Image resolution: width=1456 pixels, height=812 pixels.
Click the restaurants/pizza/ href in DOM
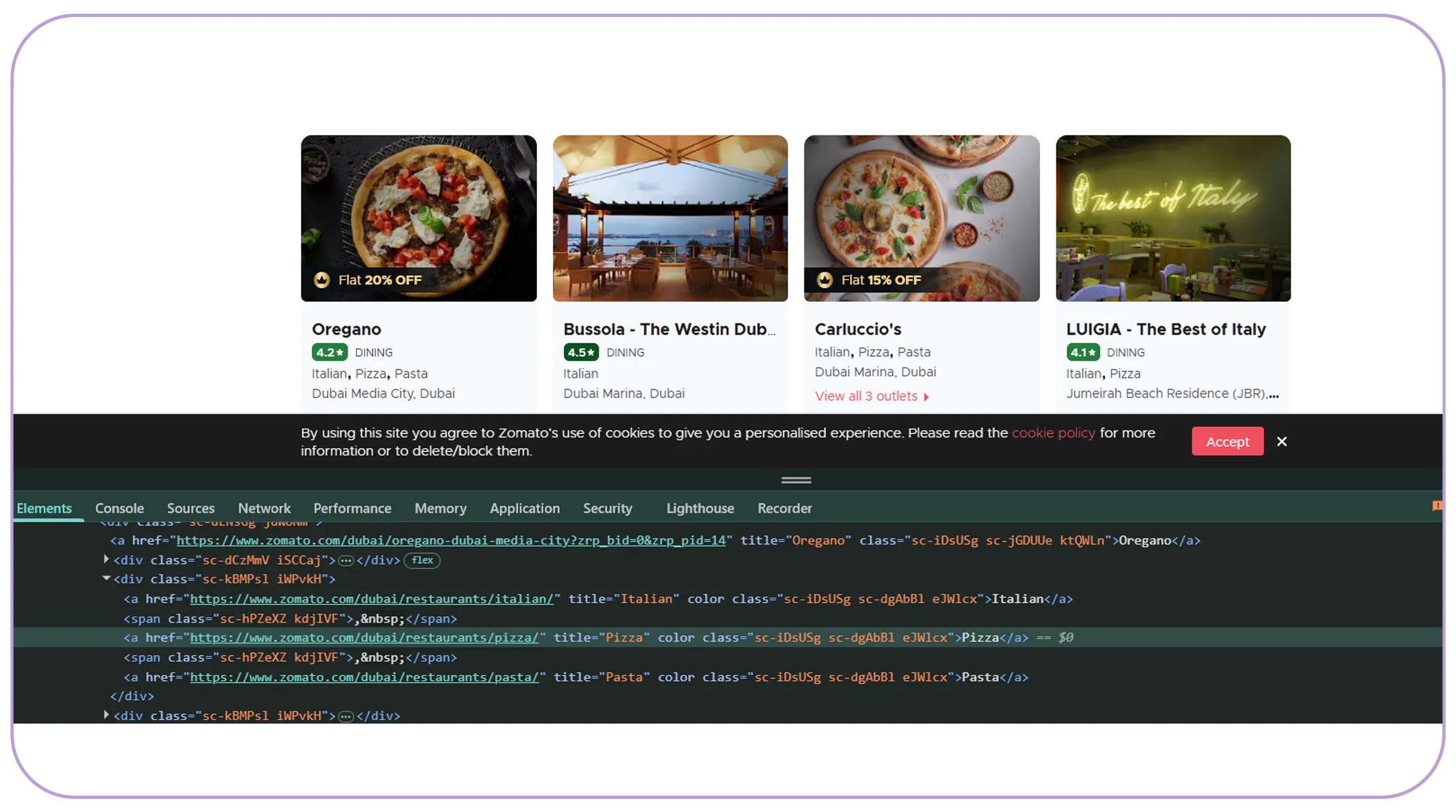364,637
